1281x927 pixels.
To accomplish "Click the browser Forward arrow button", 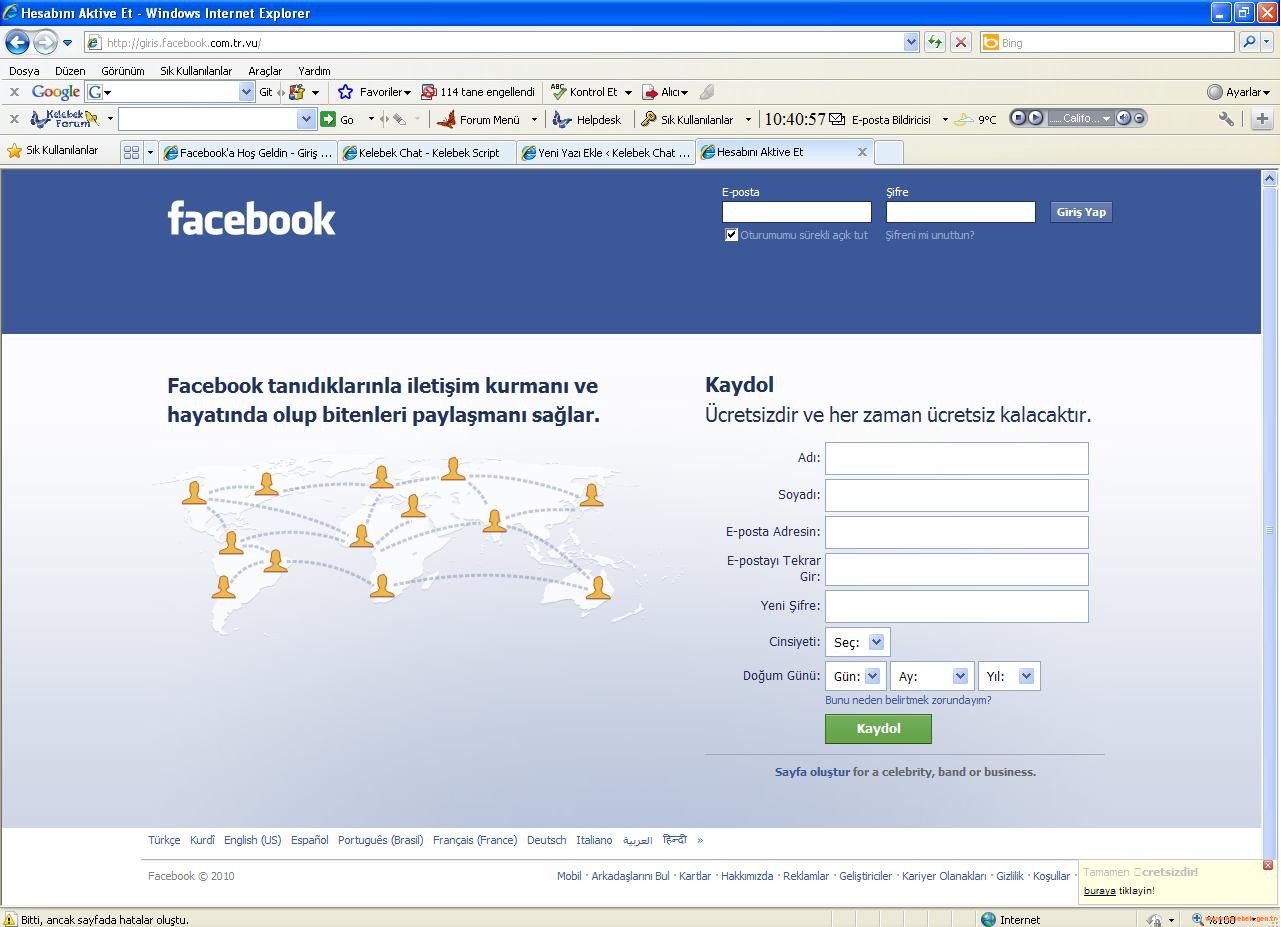I will 45,42.
